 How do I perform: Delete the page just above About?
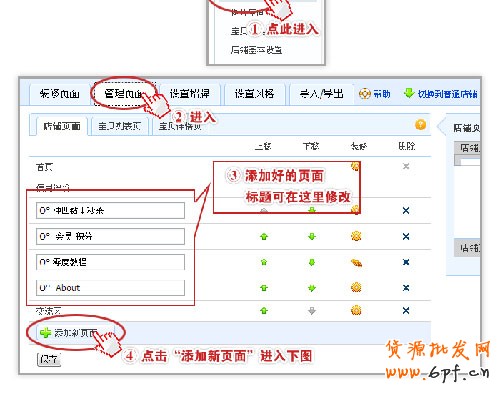coord(406,262)
